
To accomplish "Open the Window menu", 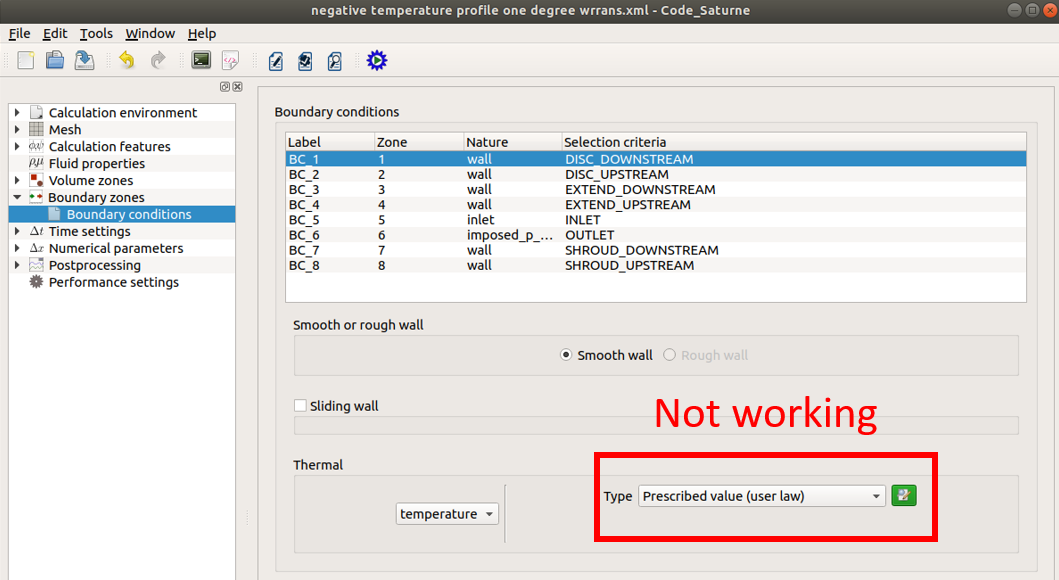I will (150, 34).
